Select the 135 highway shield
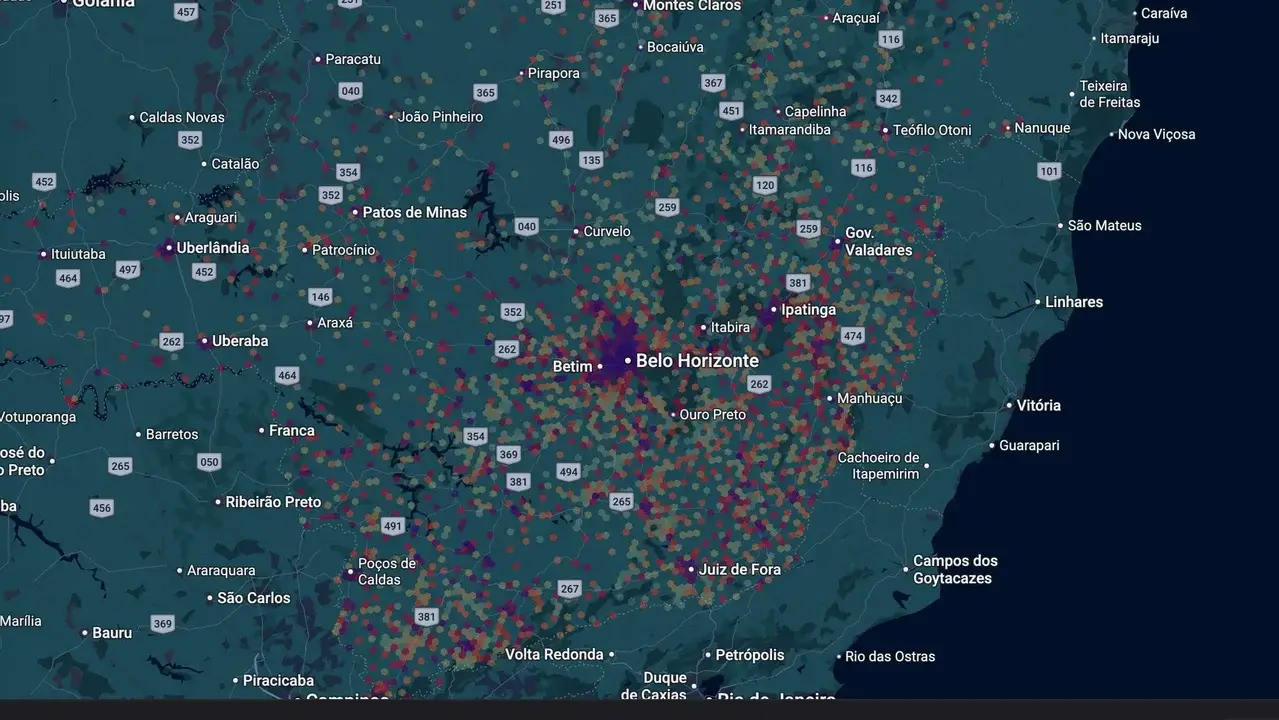 tap(591, 160)
